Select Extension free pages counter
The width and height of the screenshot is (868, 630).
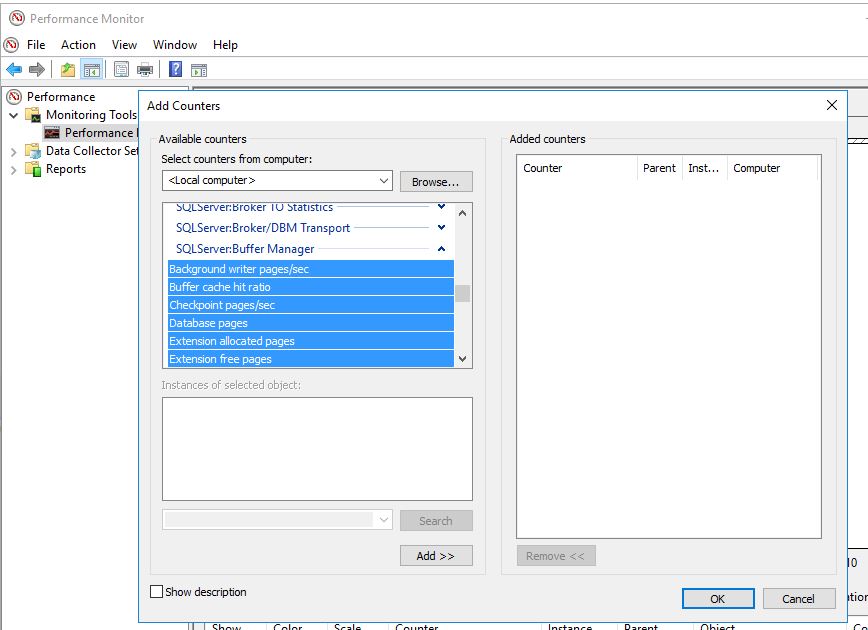(311, 359)
